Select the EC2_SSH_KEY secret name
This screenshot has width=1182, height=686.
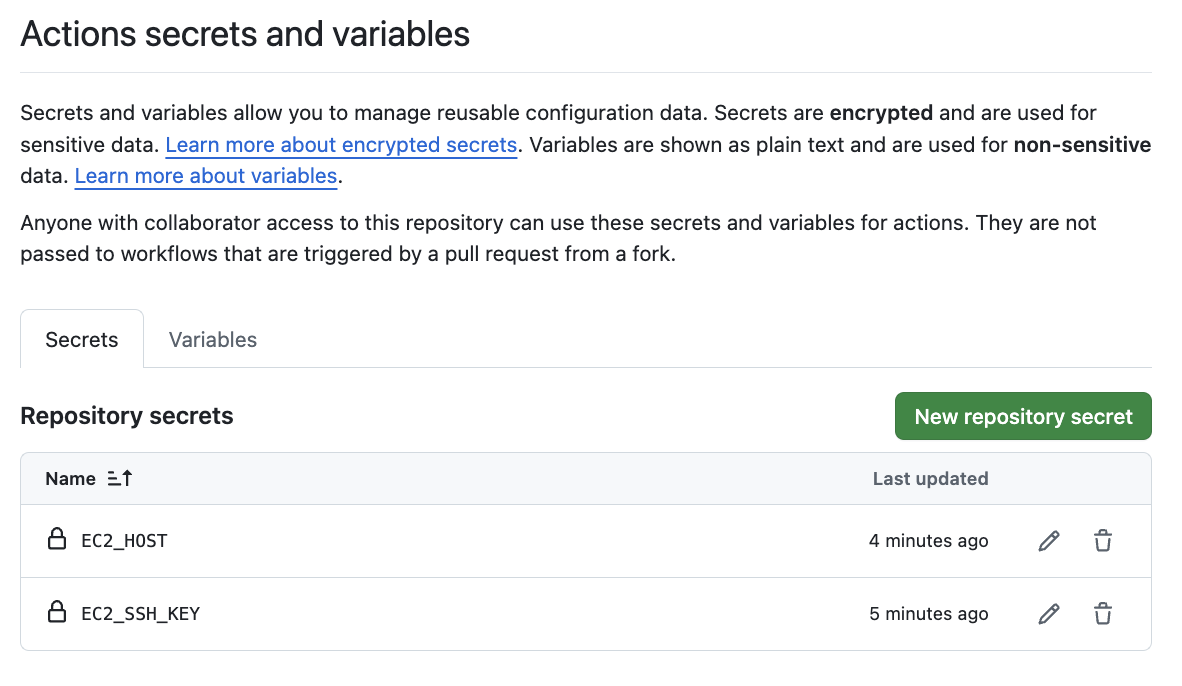[x=140, y=614]
